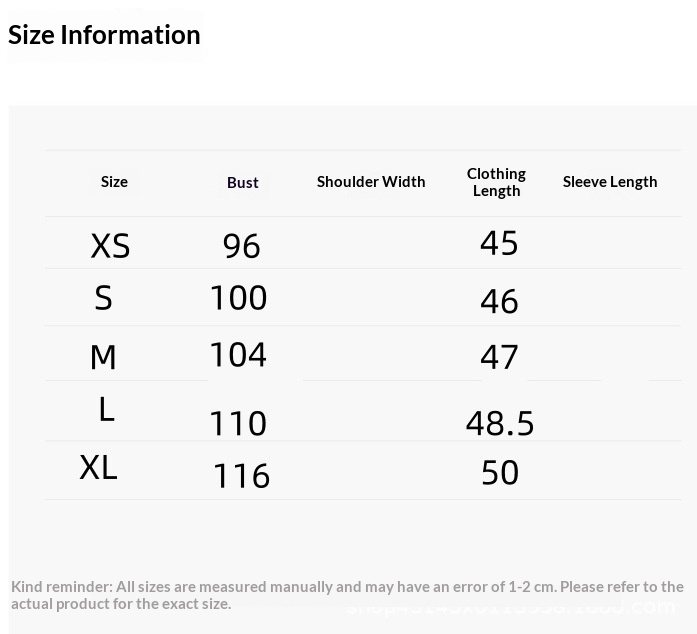Click the Size Information heading
697x634 pixels.
104,35
